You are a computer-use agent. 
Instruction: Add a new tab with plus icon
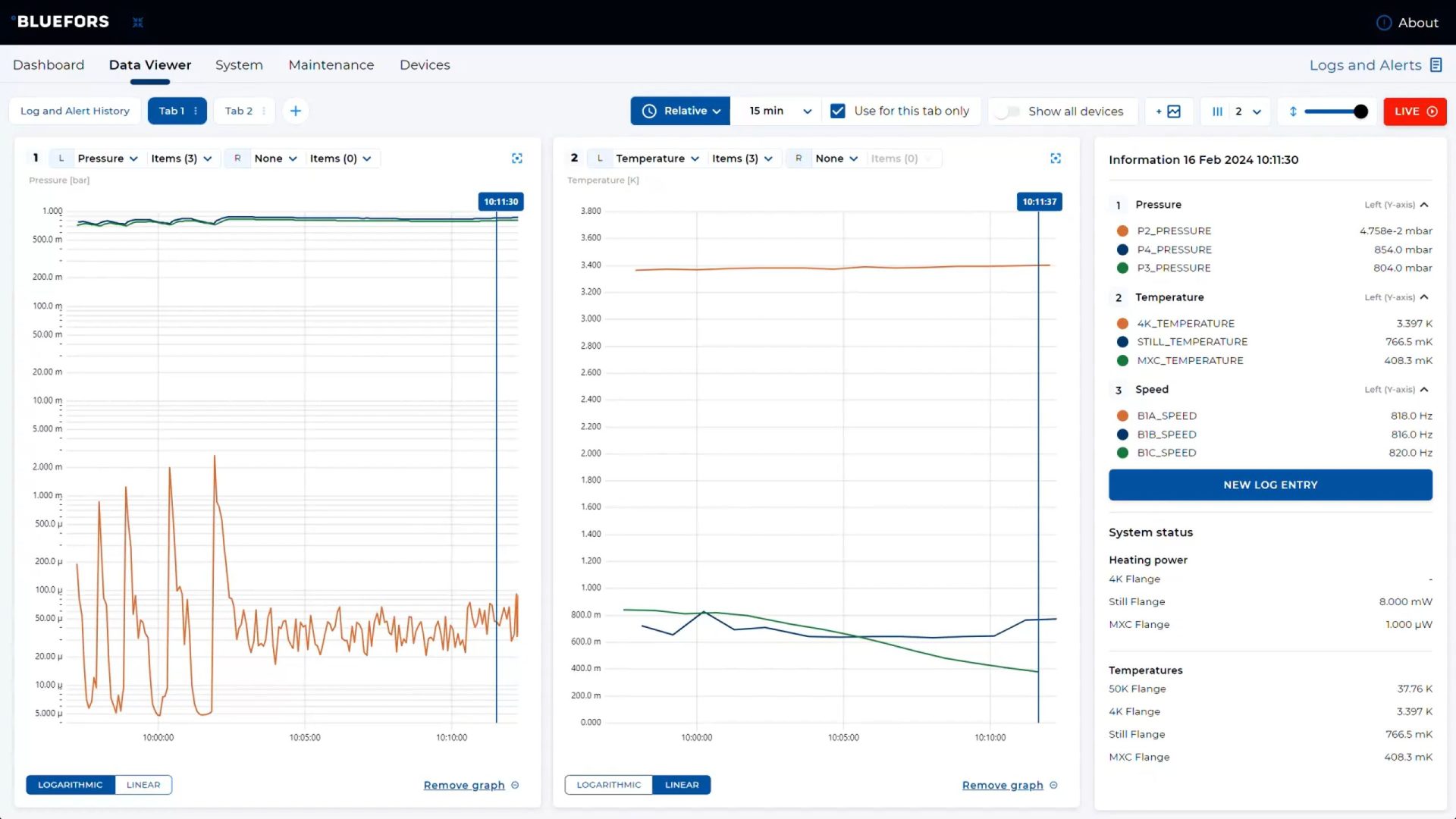[296, 111]
